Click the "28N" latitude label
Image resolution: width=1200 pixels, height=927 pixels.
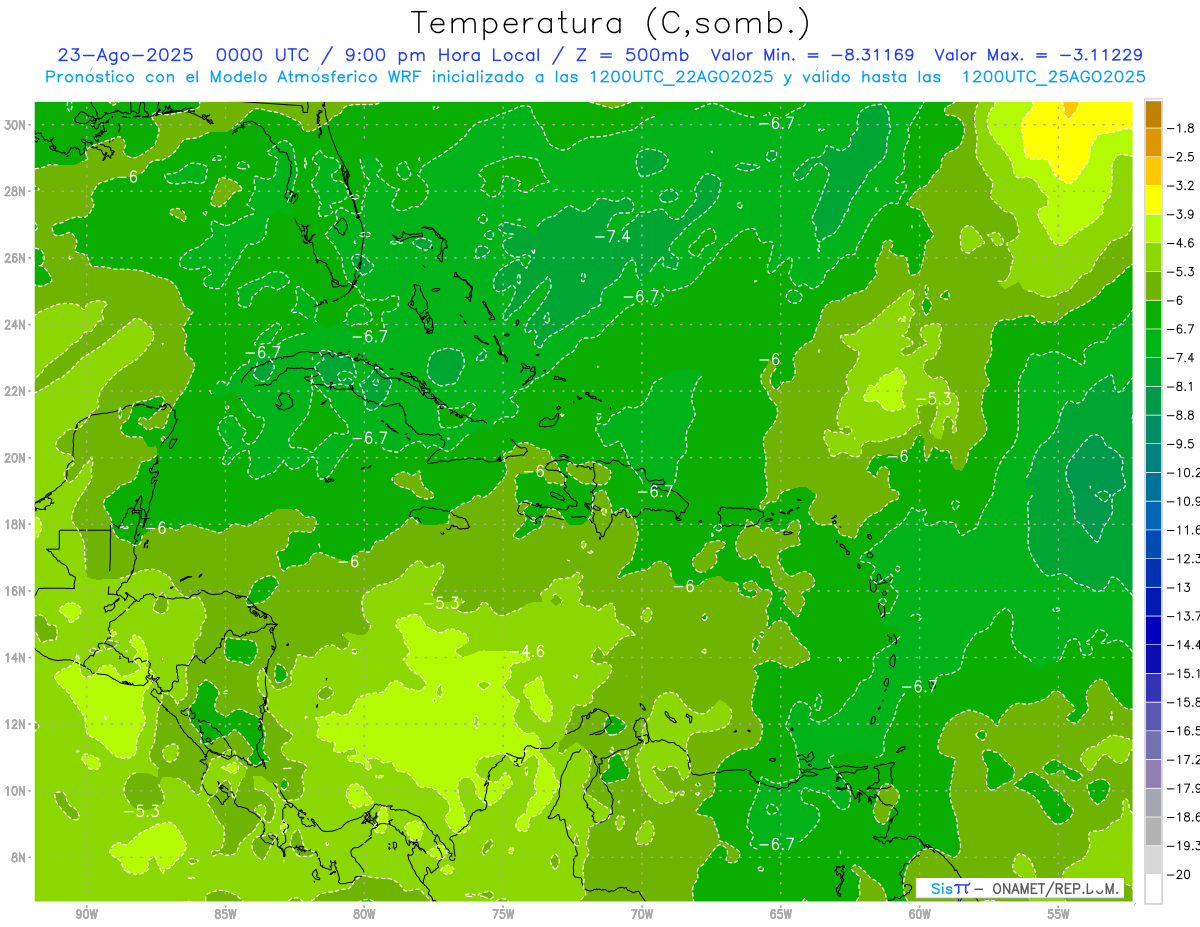point(16,191)
